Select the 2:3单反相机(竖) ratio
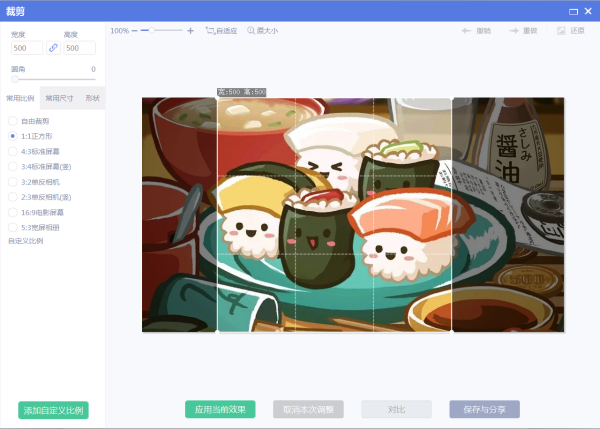600x429 pixels. point(40,197)
